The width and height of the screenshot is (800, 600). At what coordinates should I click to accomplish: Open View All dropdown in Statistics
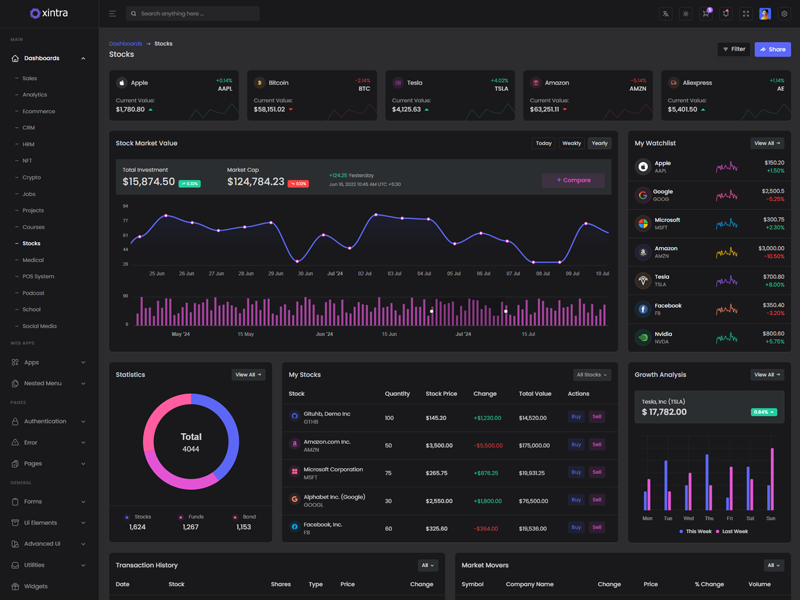pos(248,375)
